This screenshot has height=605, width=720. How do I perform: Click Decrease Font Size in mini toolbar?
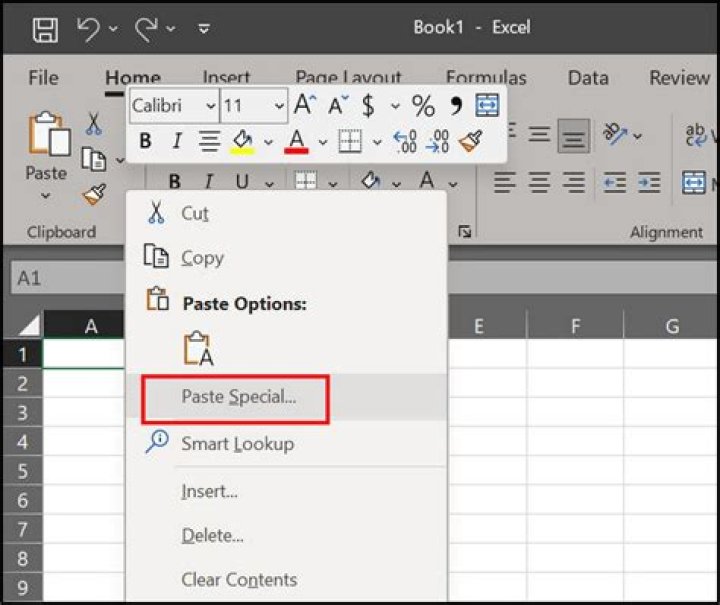339,105
